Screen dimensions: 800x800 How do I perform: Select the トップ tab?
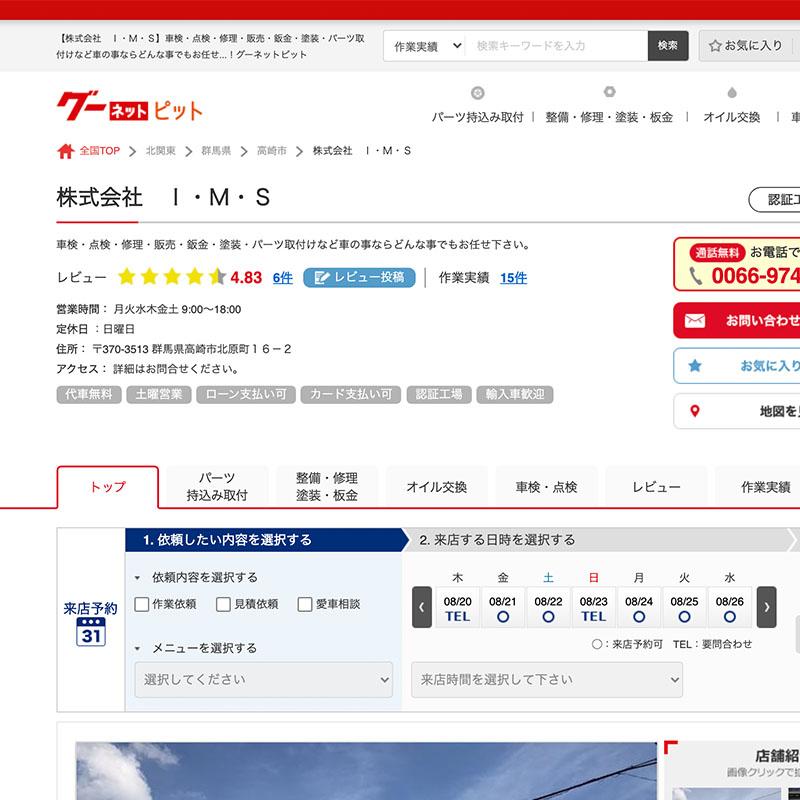pos(108,487)
